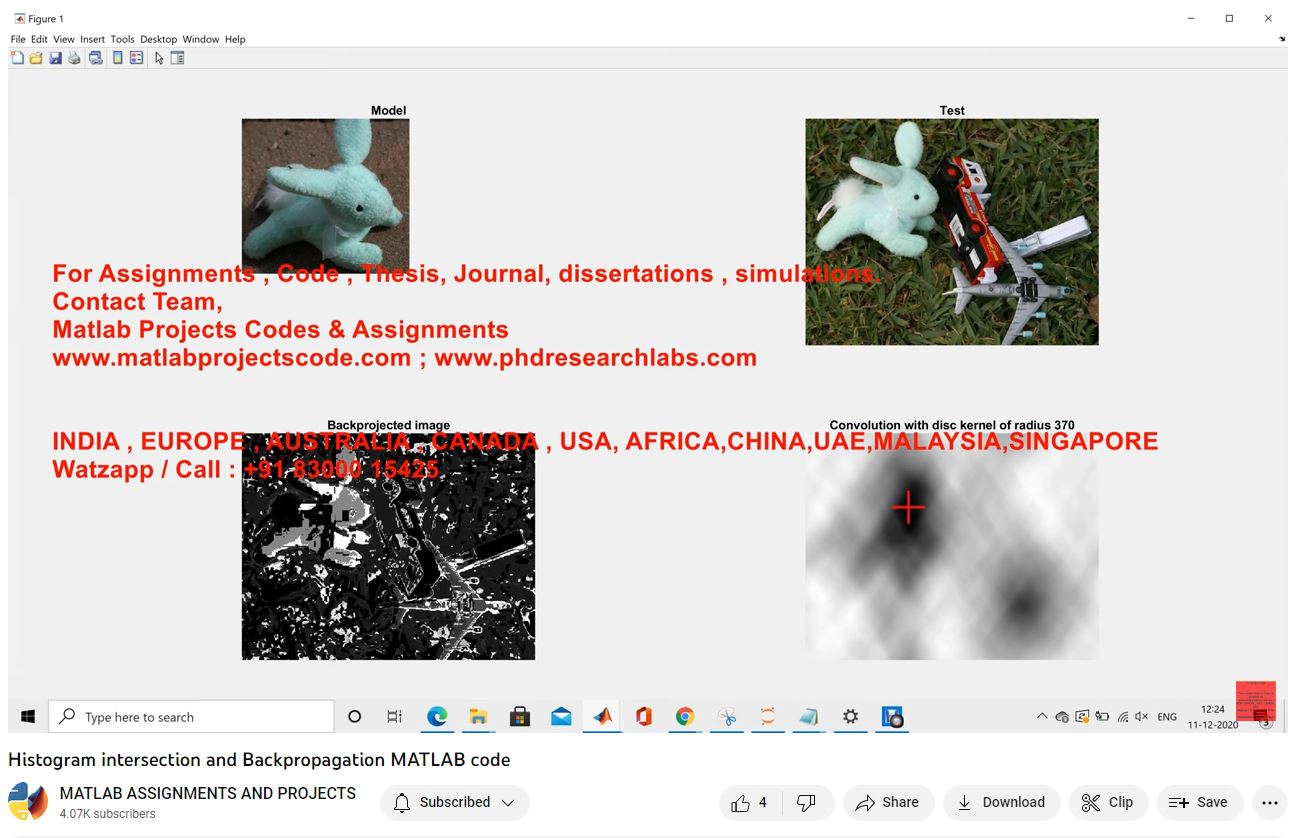Open the Insert menu
The image size is (1300, 838).
92,39
